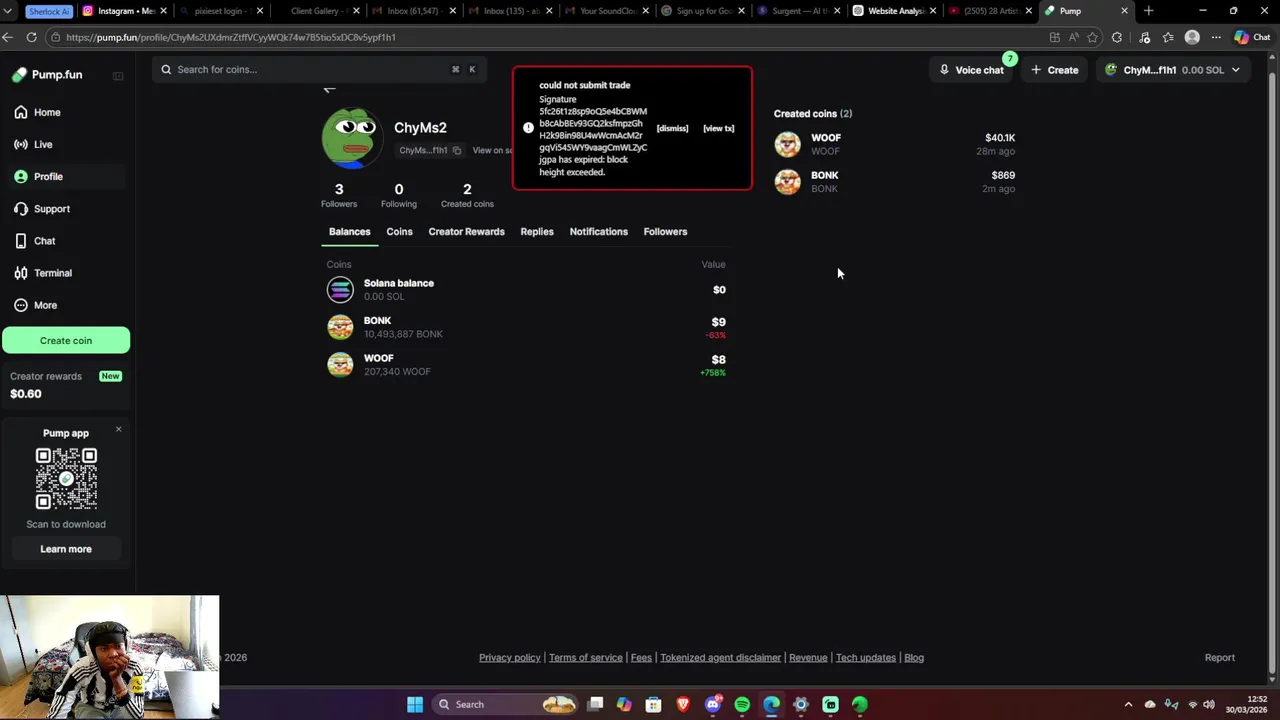Open the ChyMs2 Pepe avatar

(x=351, y=138)
